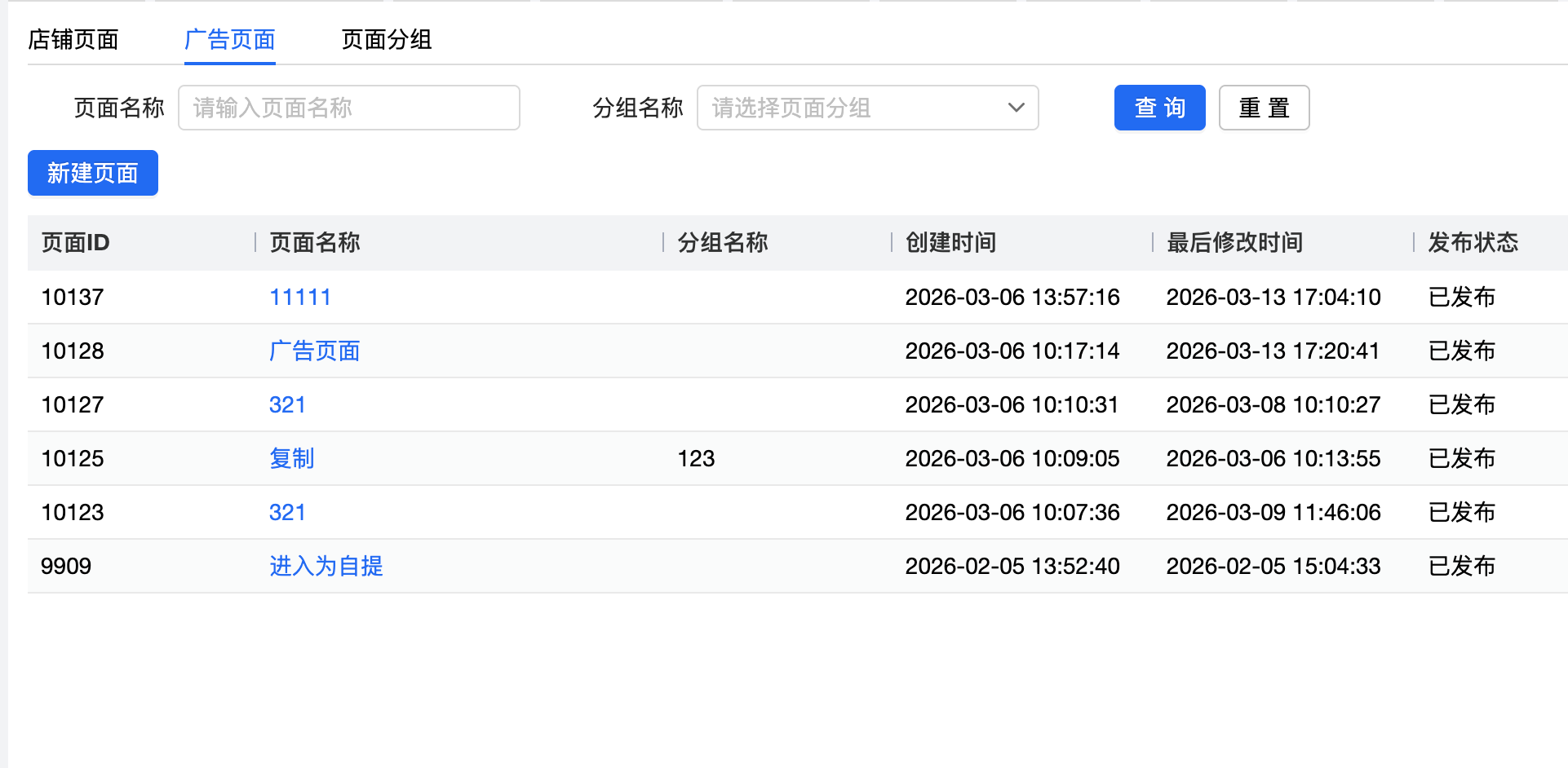Open page 321 with ID 10127
The height and width of the screenshot is (768, 1568).
(x=287, y=404)
